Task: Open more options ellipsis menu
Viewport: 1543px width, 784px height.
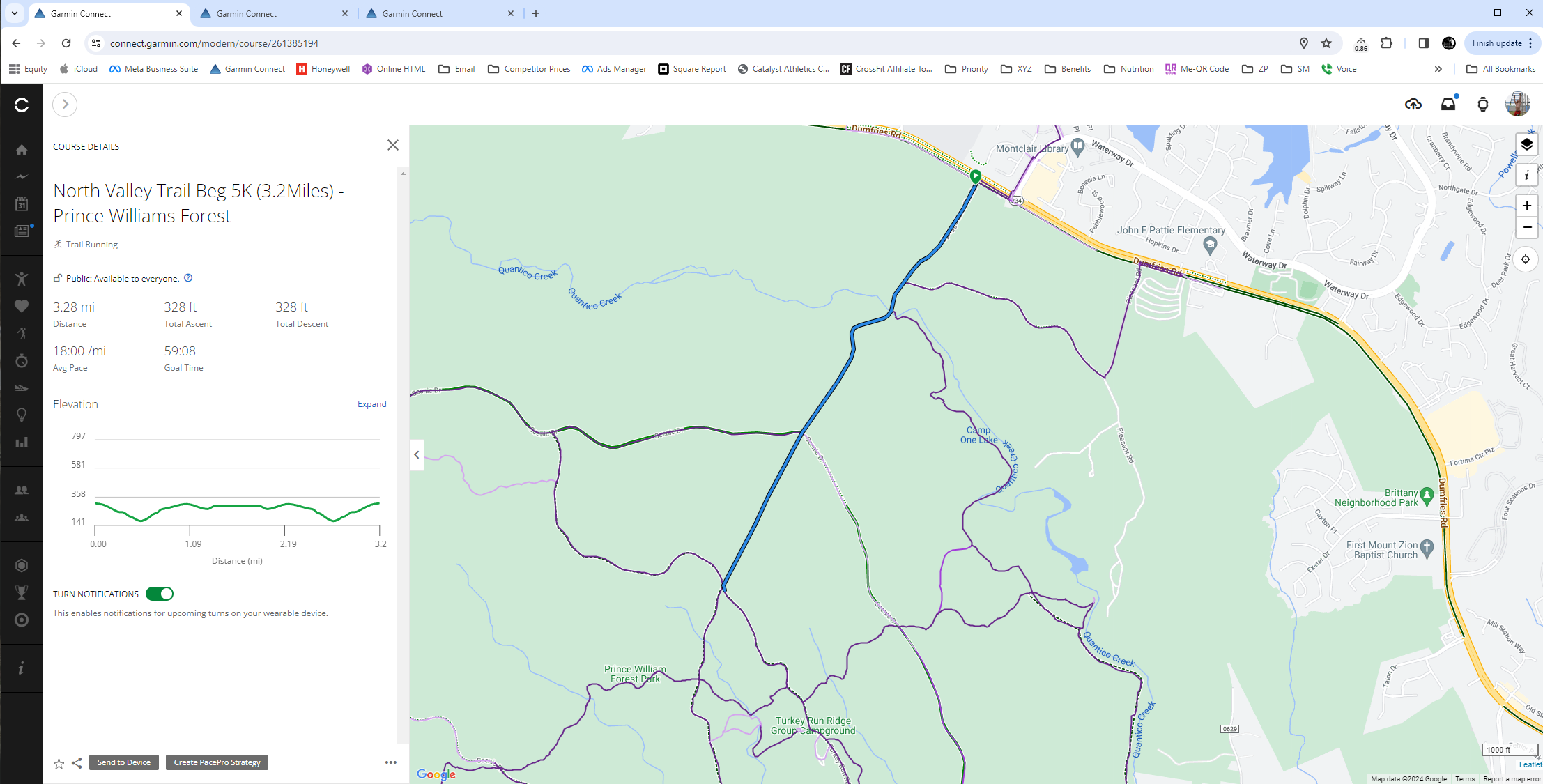Action: (x=391, y=762)
